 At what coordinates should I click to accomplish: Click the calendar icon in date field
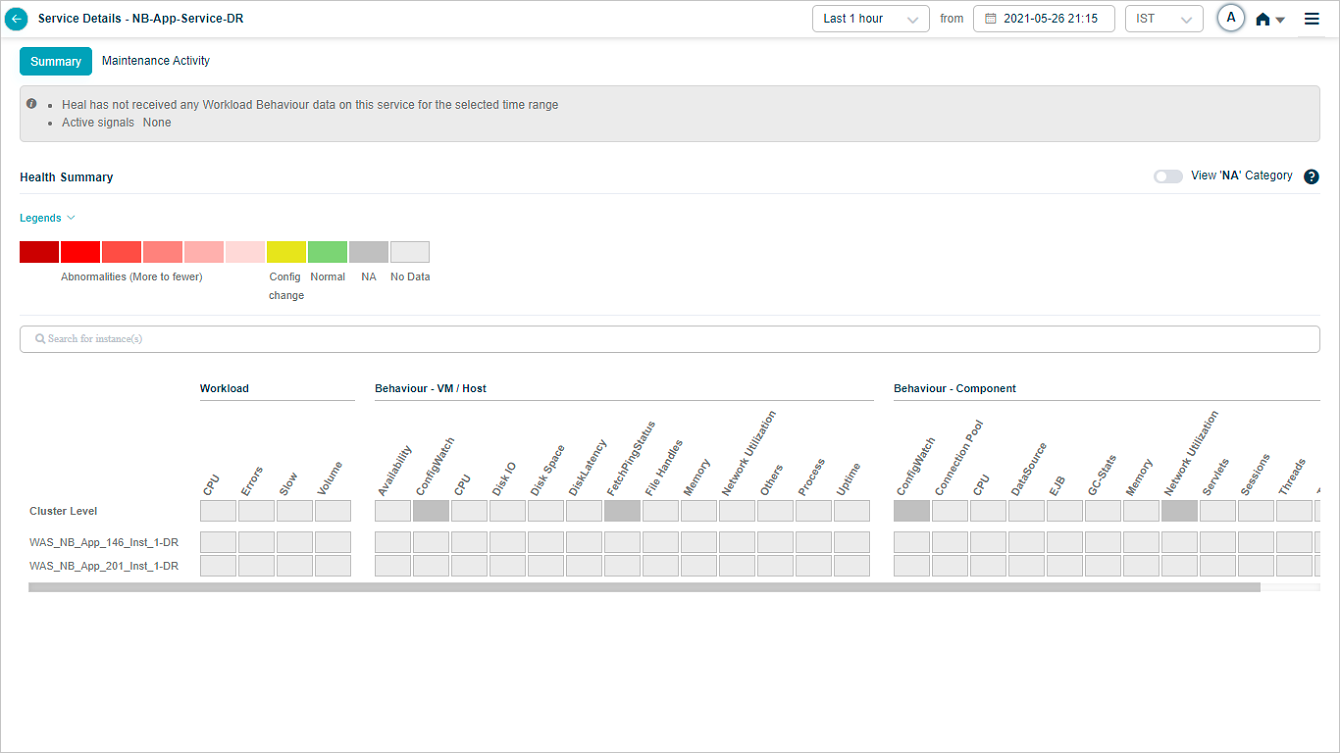990,19
